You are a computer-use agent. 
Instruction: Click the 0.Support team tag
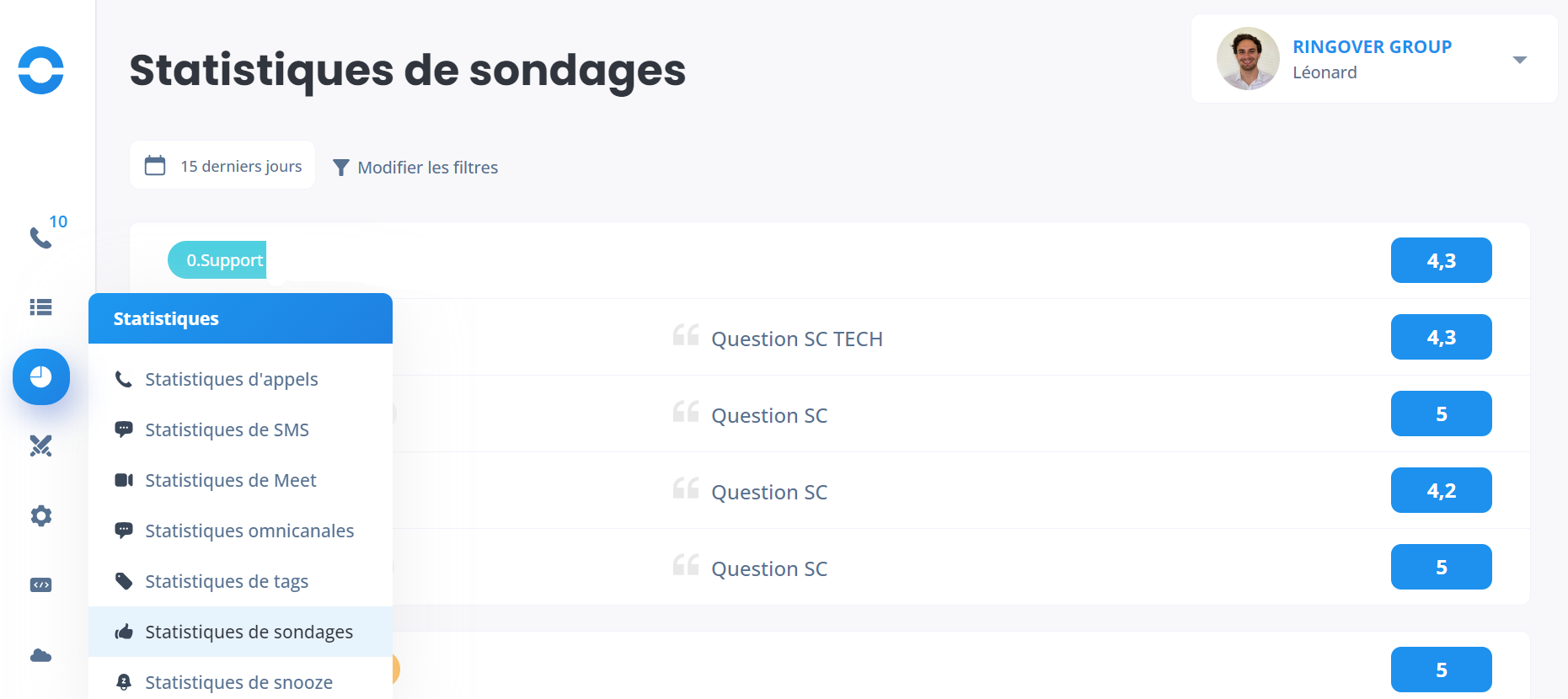click(x=217, y=260)
